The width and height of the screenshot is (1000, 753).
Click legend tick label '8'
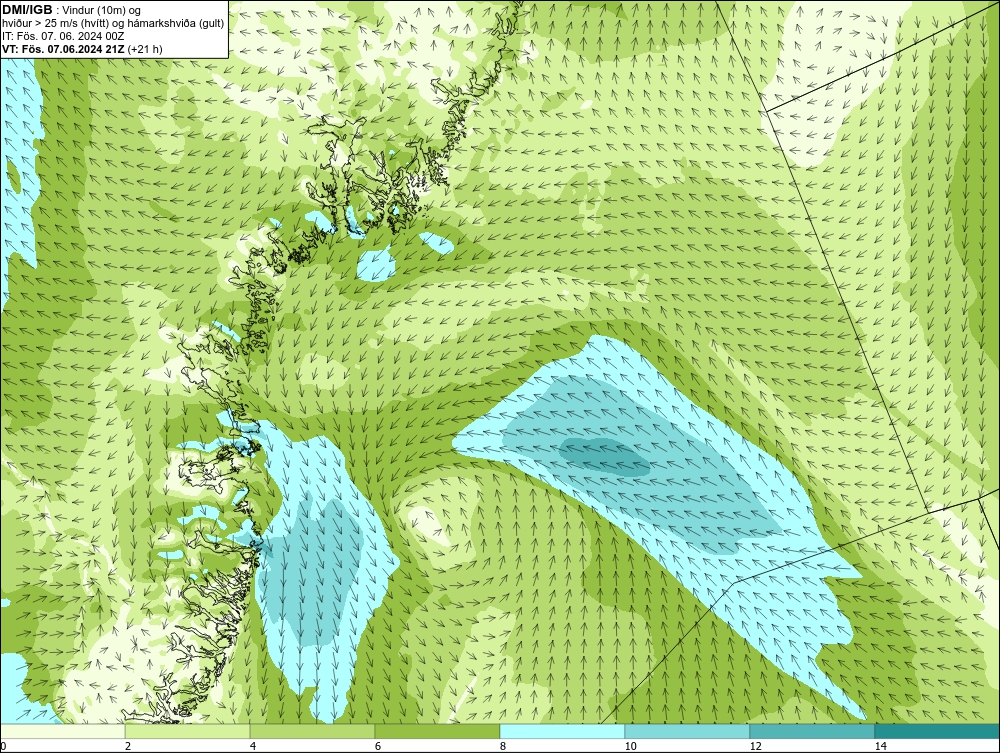pos(503,746)
